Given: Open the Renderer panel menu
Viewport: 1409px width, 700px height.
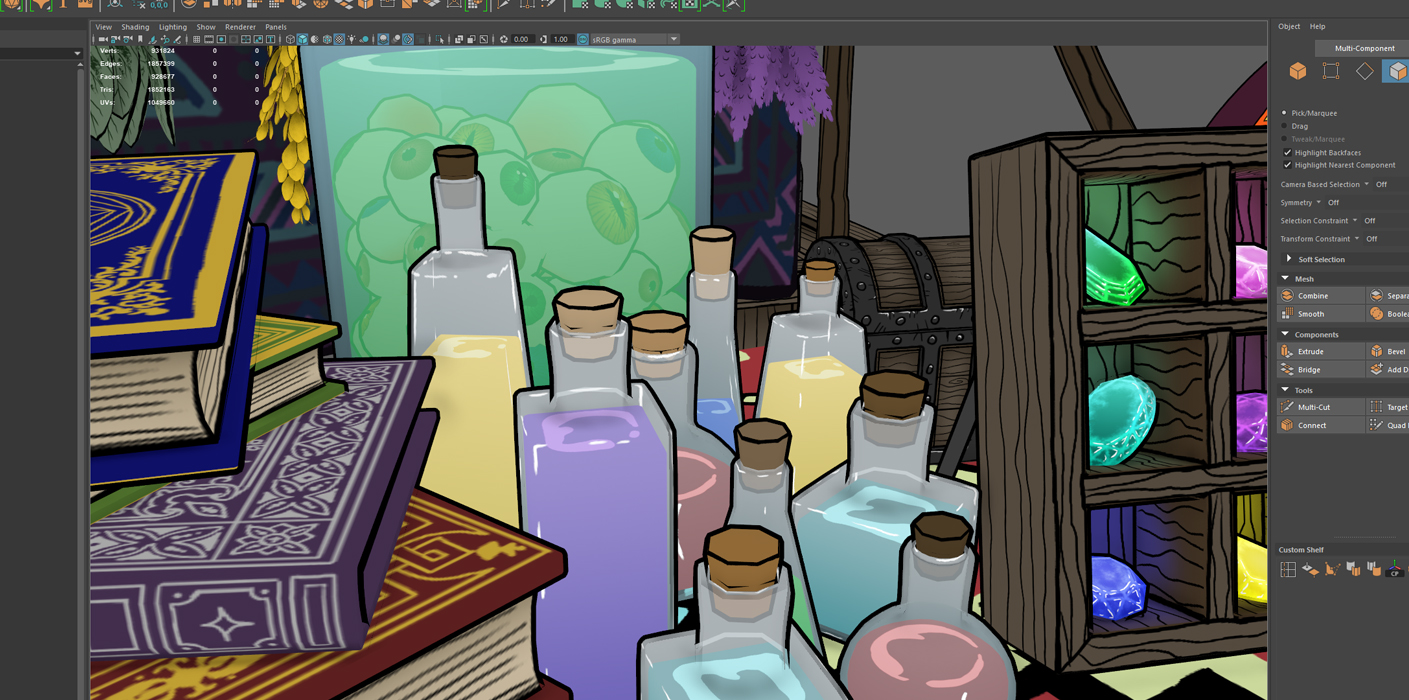Looking at the screenshot, I should [240, 27].
